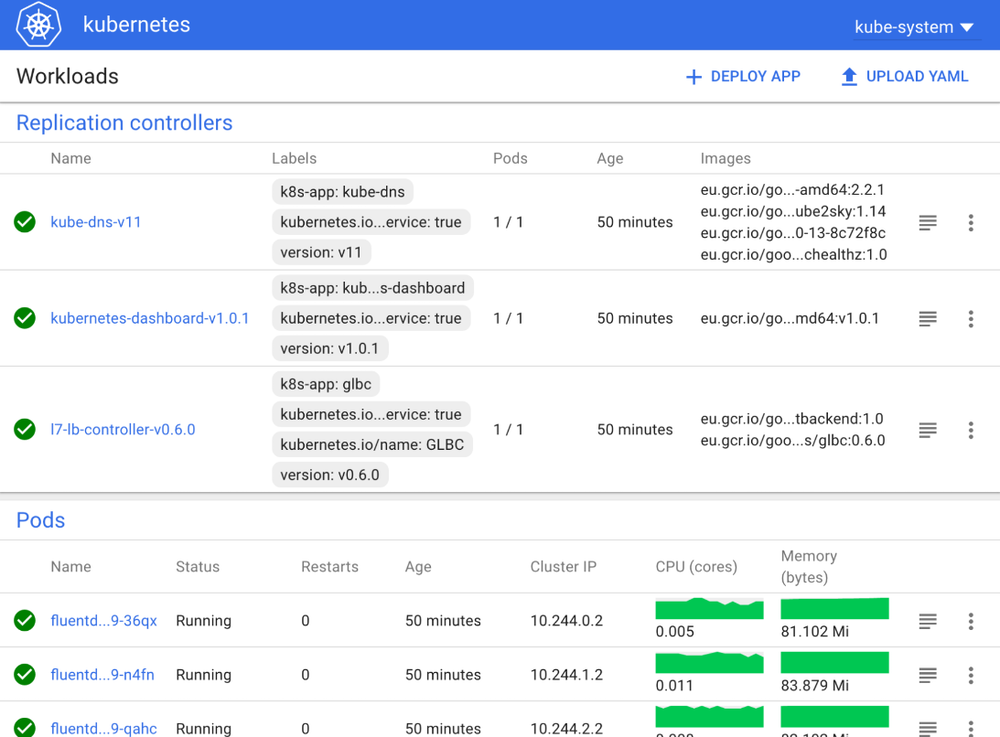This screenshot has width=1000, height=737.
Task: Click the running status icon for fluentd...9-n4fn
Action: pyautogui.click(x=25, y=674)
